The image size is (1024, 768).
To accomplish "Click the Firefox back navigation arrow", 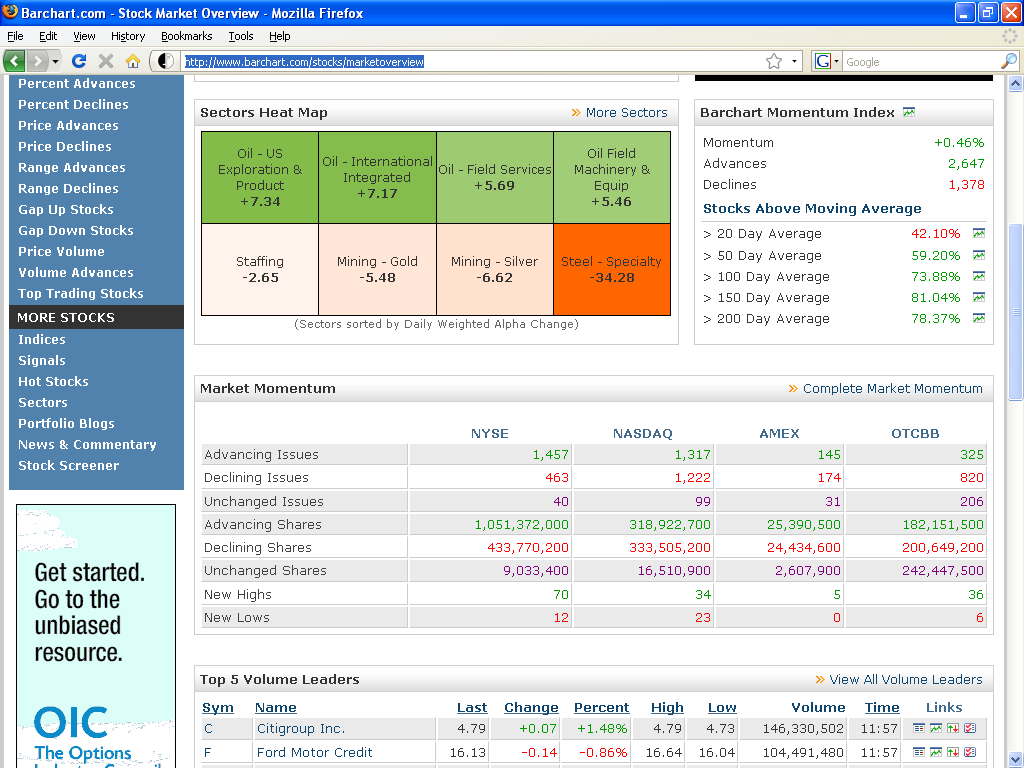I will click(14, 61).
